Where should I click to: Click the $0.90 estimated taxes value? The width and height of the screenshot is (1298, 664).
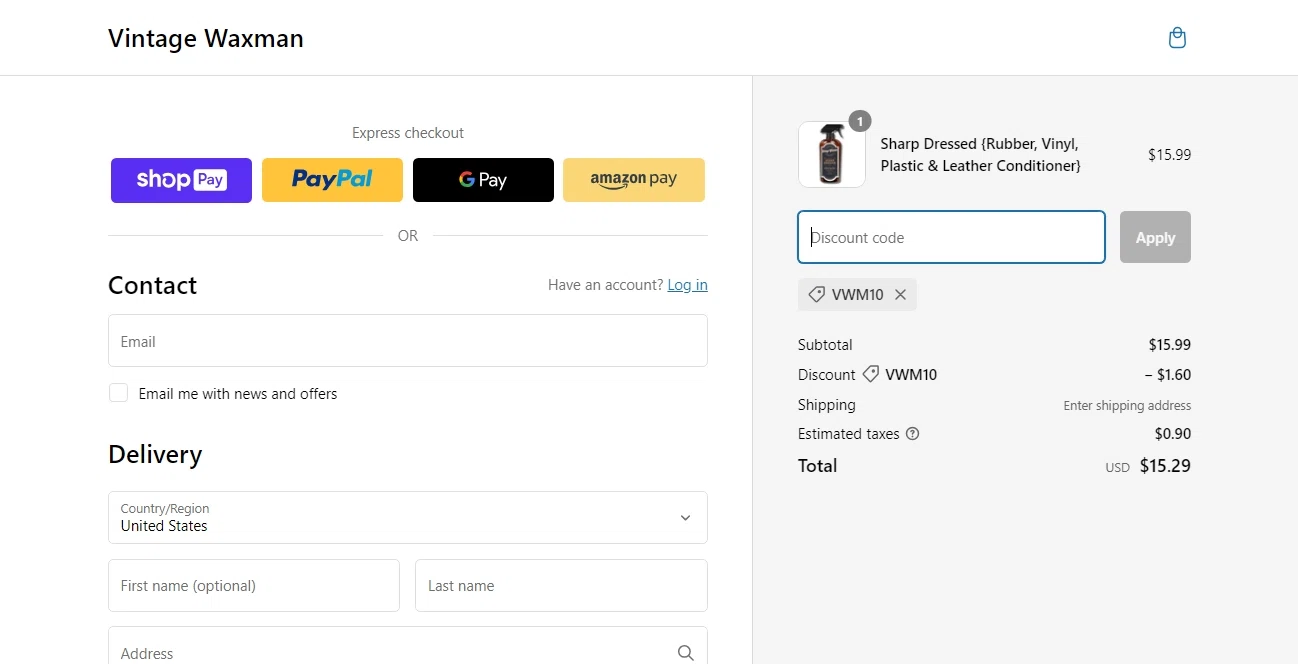tap(1173, 434)
